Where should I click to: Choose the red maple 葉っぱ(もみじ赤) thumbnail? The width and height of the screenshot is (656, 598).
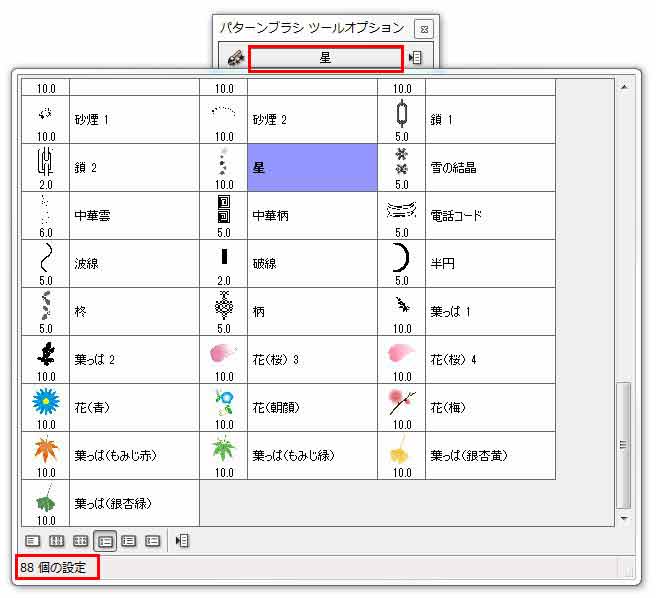tap(46, 449)
